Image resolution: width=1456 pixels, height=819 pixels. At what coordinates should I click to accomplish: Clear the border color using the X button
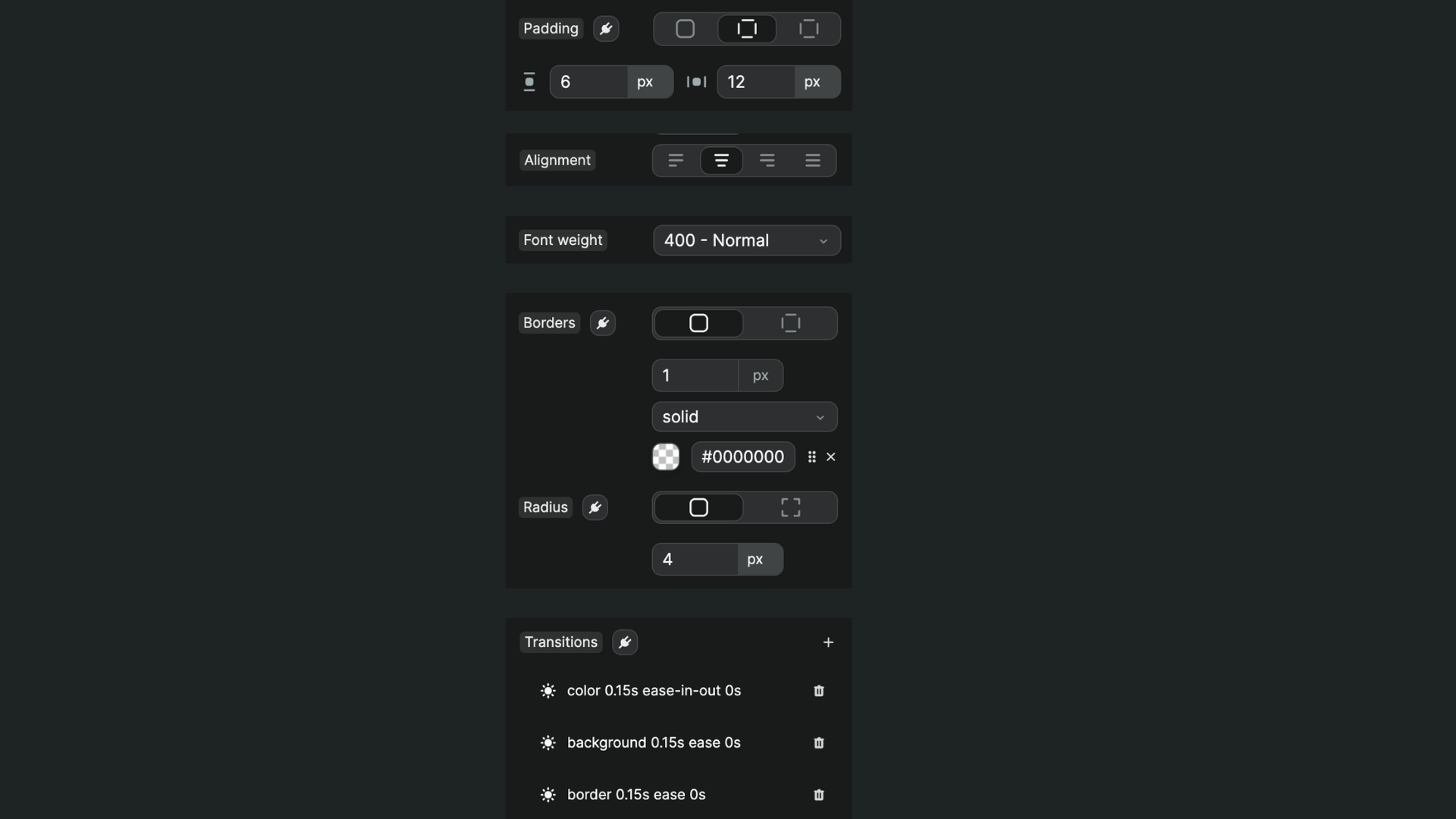pos(831,457)
